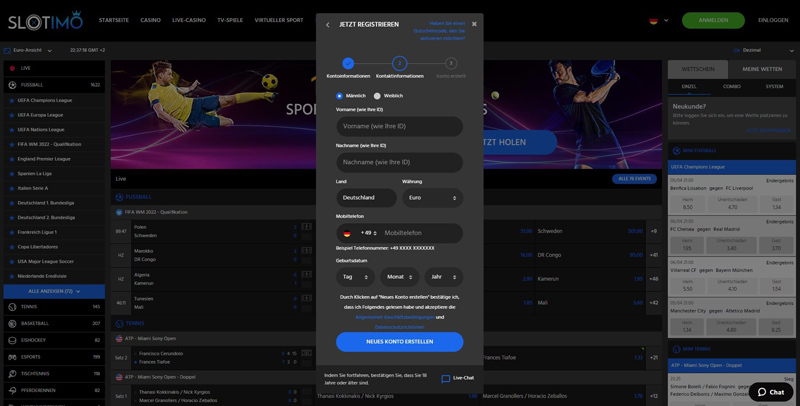Click the Einloggen link

[x=773, y=20]
